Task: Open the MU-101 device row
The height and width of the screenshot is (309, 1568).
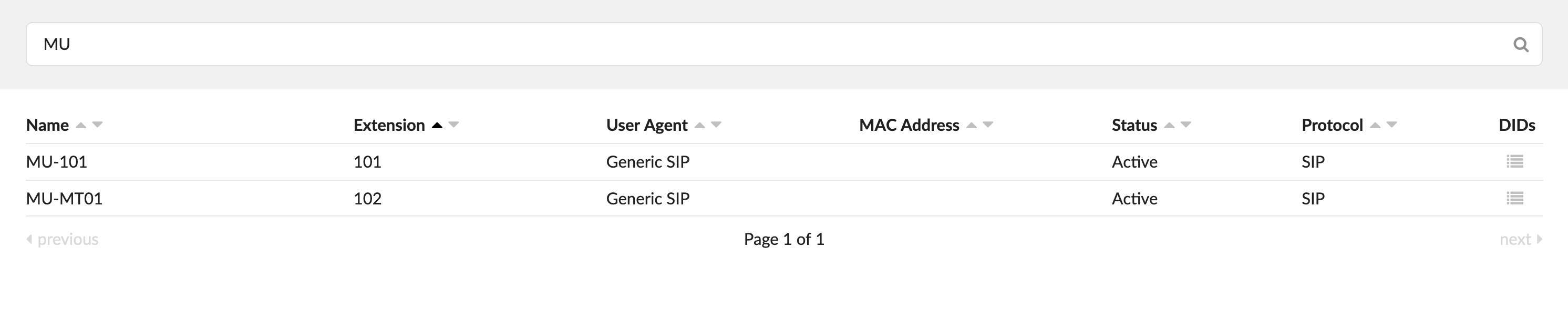Action: (57, 162)
